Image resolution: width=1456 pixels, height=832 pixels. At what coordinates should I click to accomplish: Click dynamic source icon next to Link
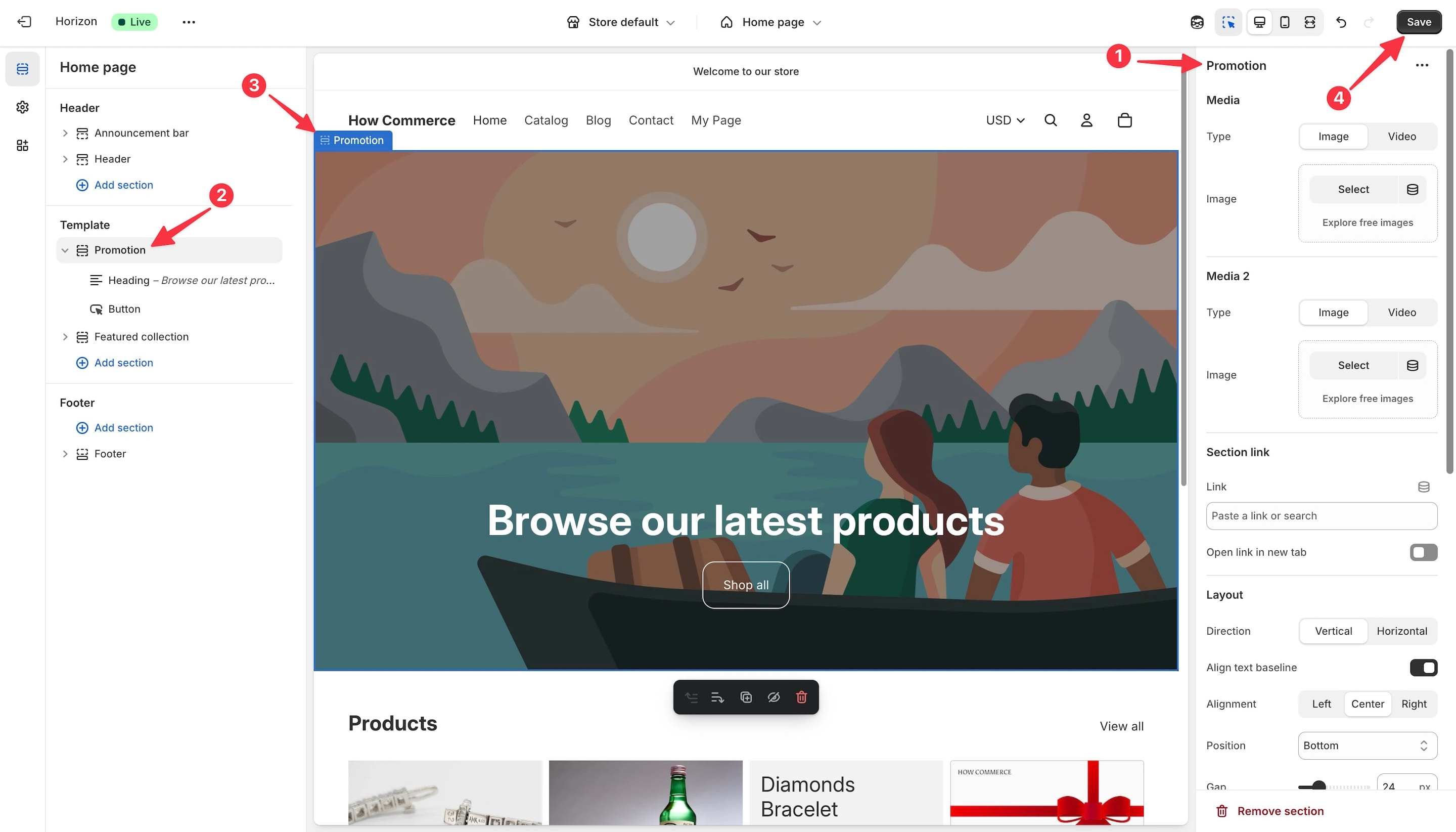click(x=1424, y=487)
